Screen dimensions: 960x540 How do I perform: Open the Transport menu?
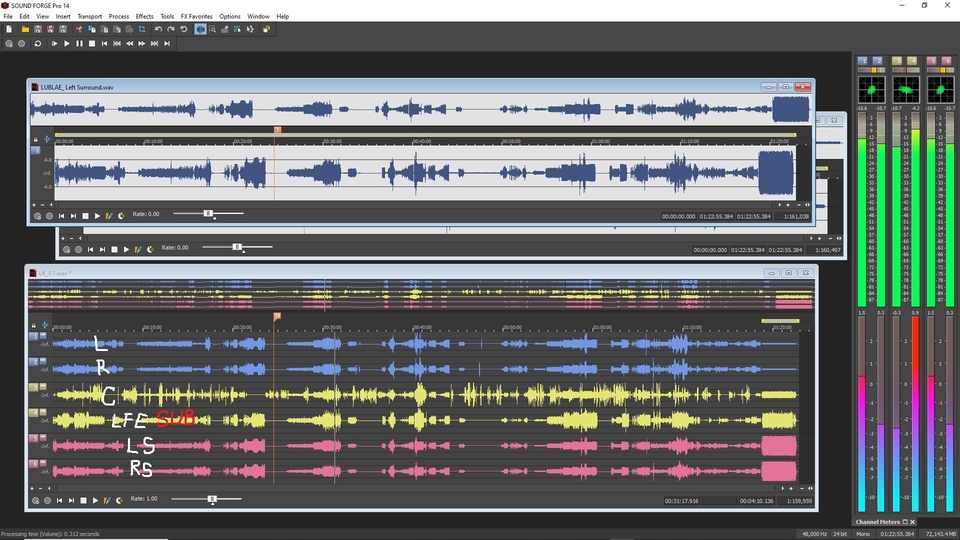(89, 17)
